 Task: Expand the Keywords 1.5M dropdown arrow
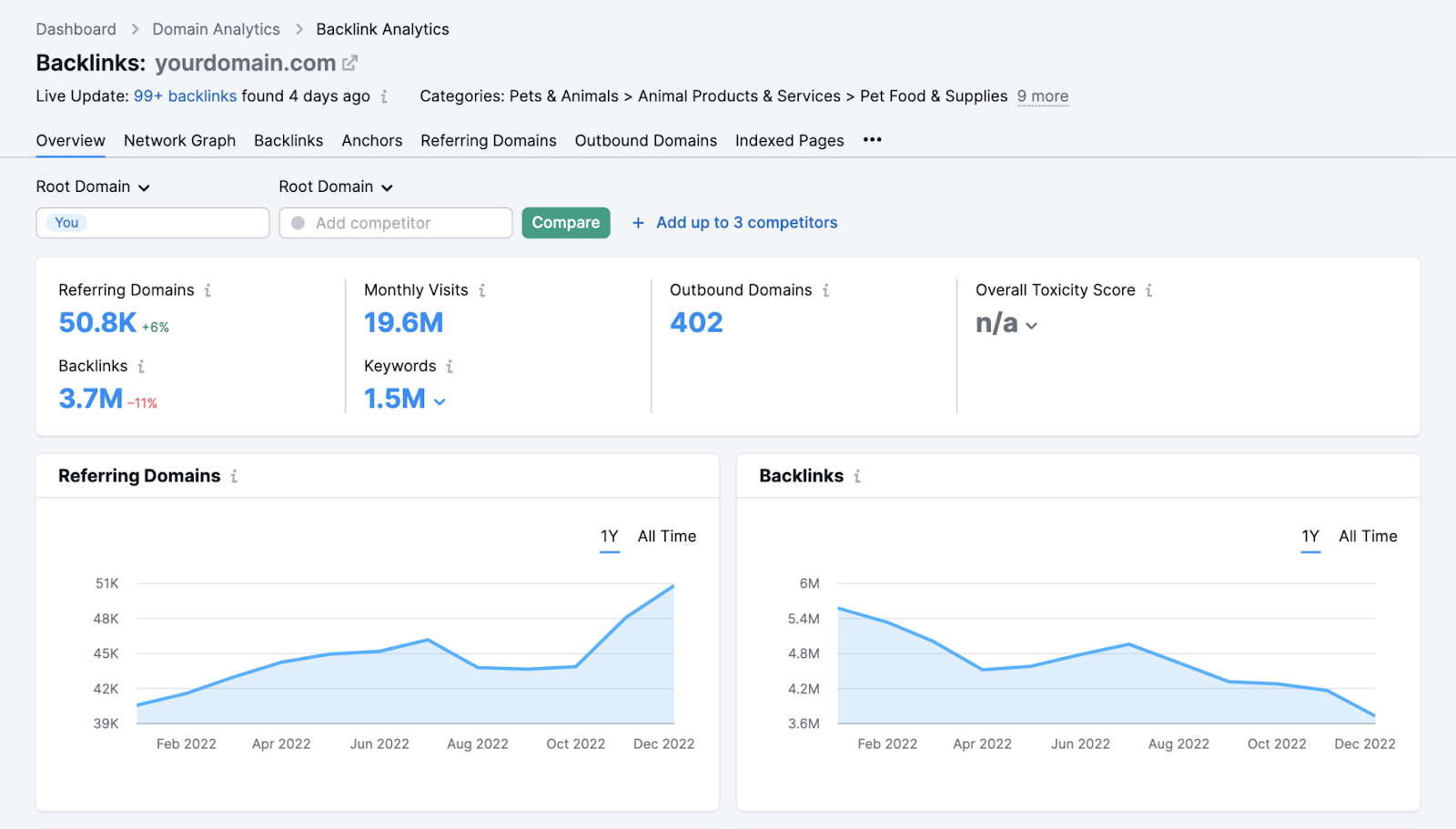440,401
